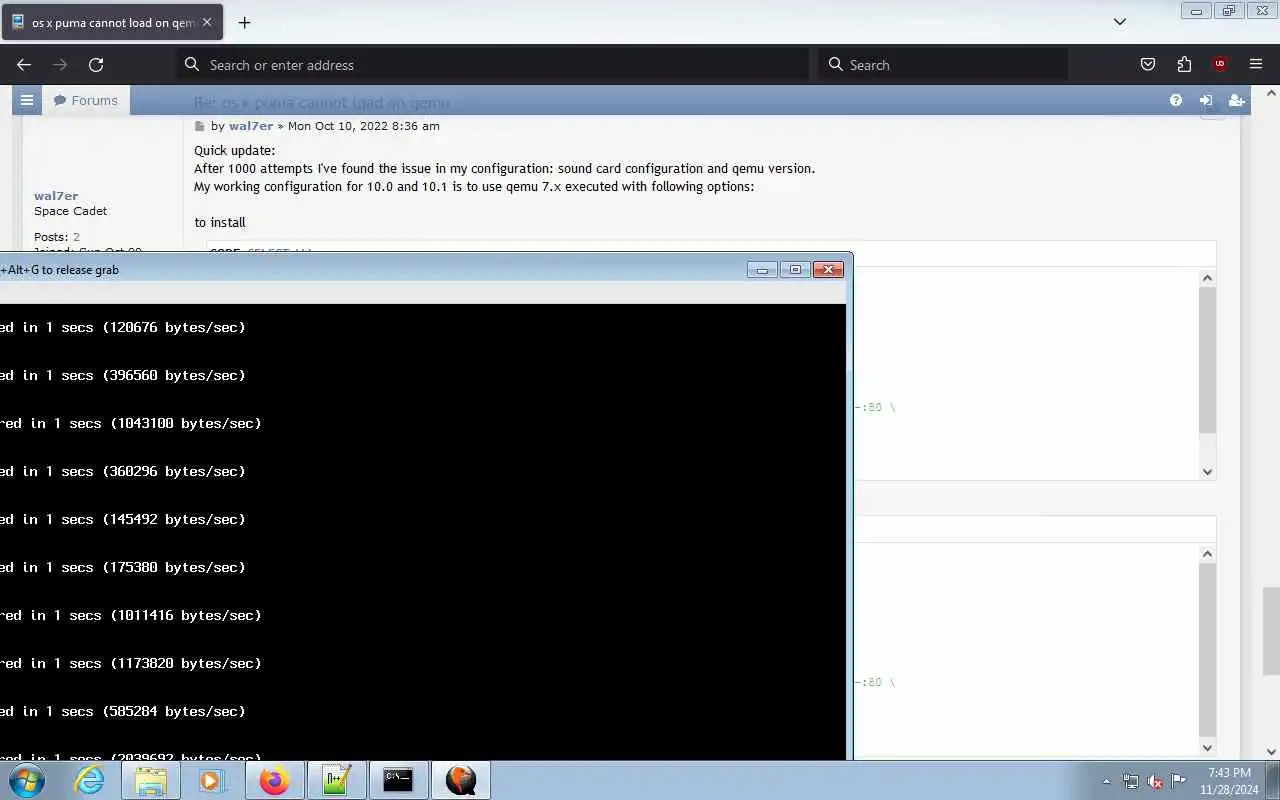List all tabs with the chevron

(1120, 22)
